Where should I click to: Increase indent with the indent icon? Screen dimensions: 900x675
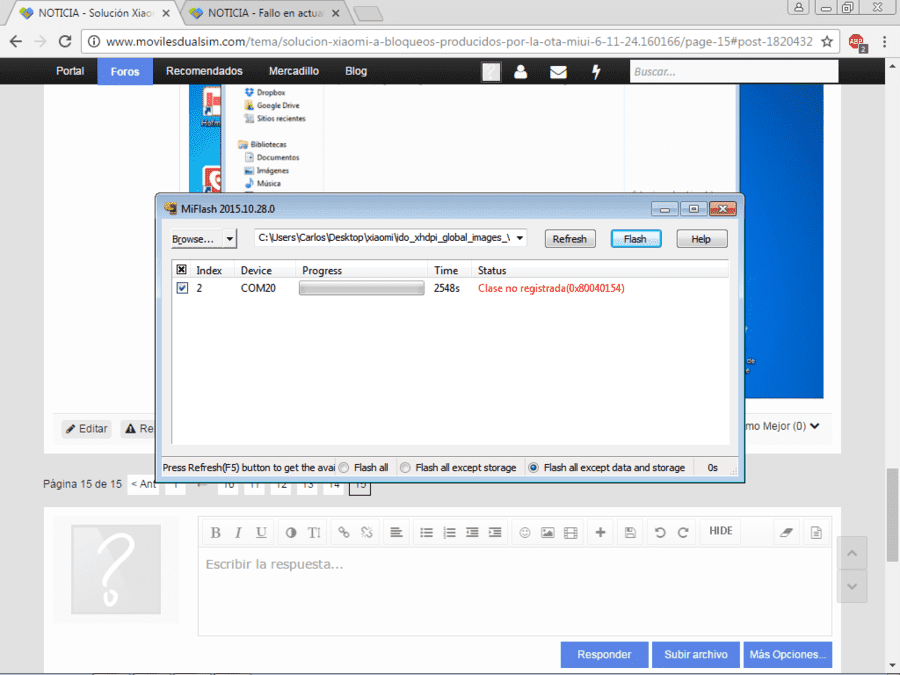click(495, 533)
